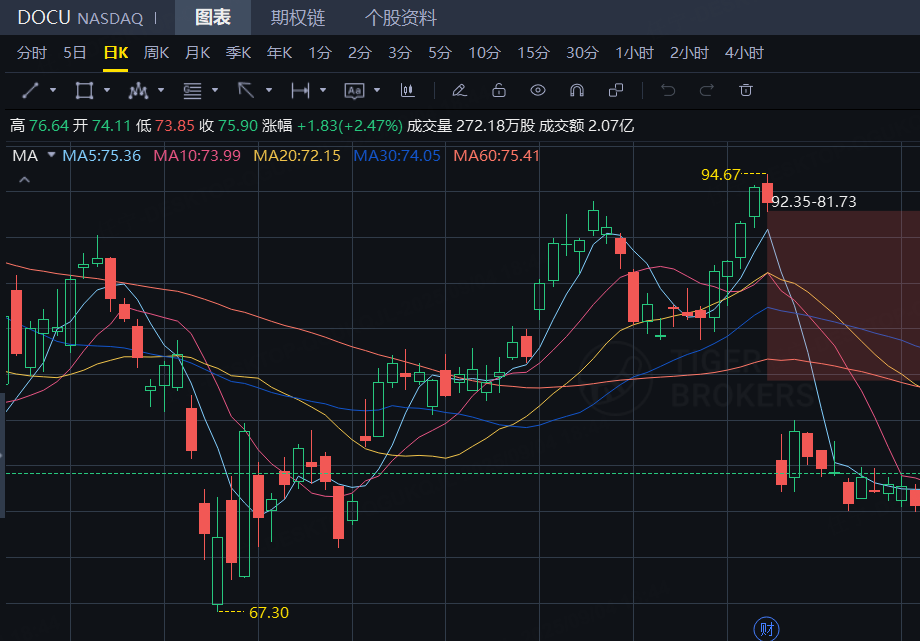Expand the text annotation tool dropdown
The image size is (920, 641).
click(x=377, y=91)
